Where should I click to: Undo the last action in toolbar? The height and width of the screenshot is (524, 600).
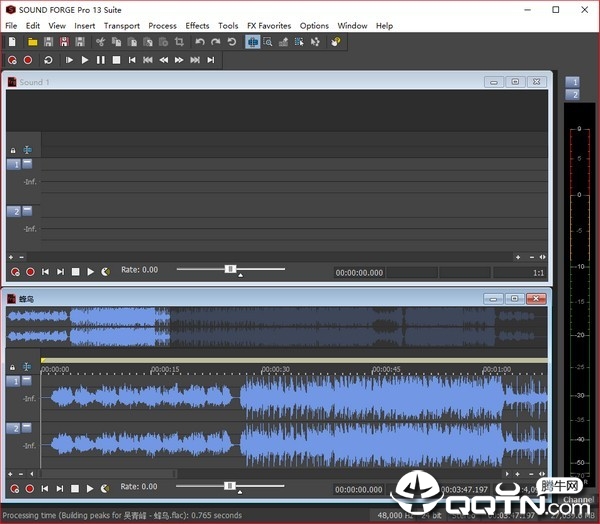[200, 42]
